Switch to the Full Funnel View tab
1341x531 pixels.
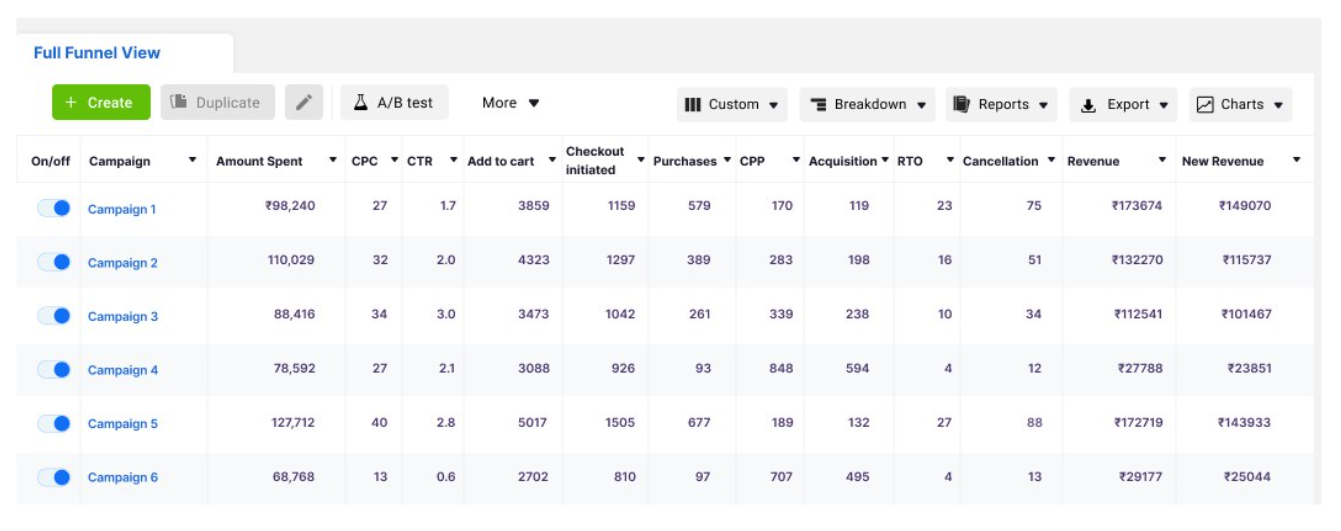pyautogui.click(x=97, y=53)
